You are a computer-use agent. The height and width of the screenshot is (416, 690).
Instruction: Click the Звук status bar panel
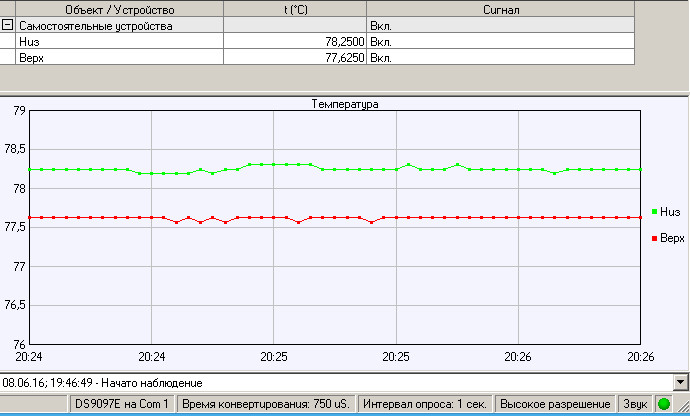(635, 404)
